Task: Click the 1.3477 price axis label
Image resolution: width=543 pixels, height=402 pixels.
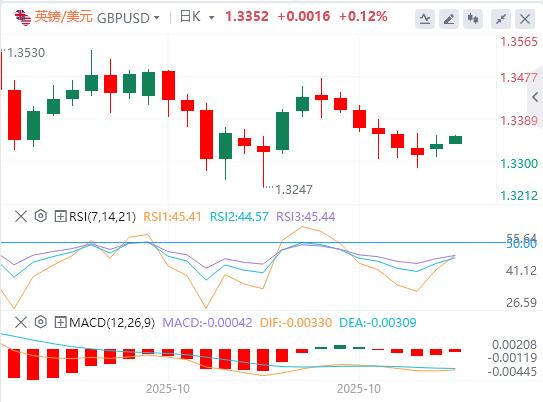Action: point(519,78)
